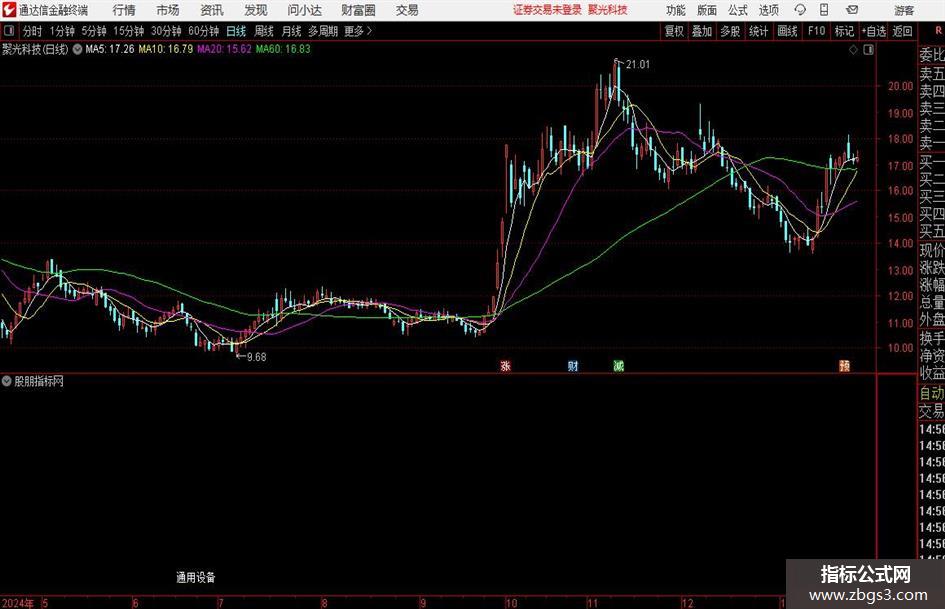Click the orange 预 marker on the chart
945x609 pixels.
click(x=845, y=365)
